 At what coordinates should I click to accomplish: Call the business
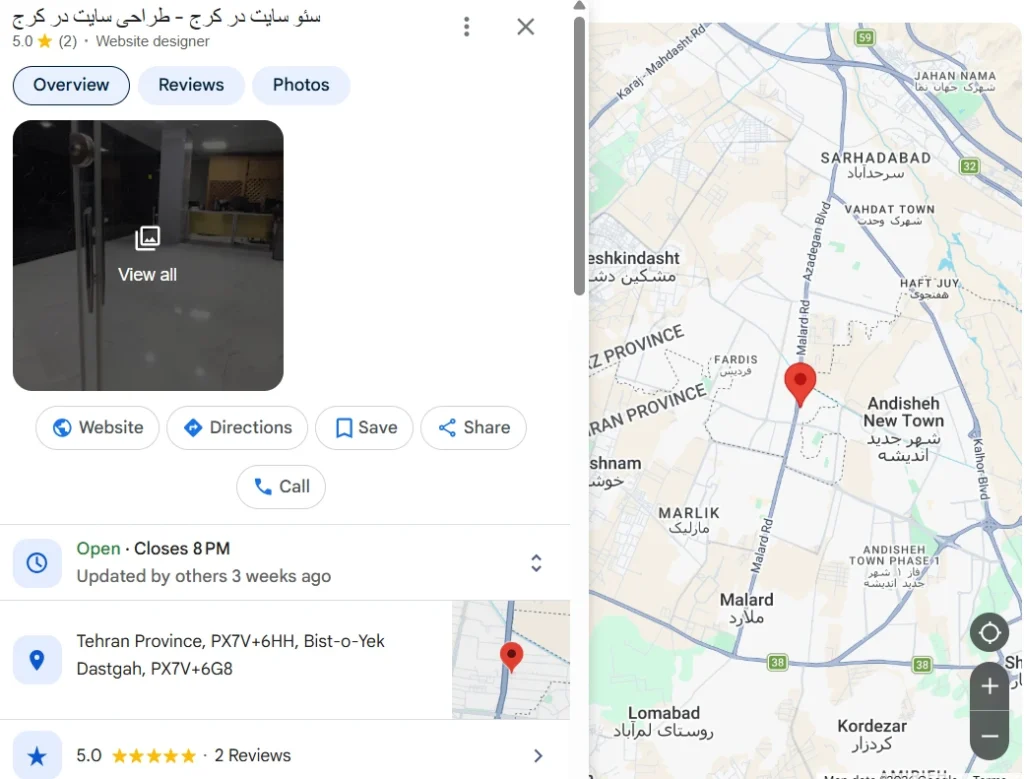[281, 486]
